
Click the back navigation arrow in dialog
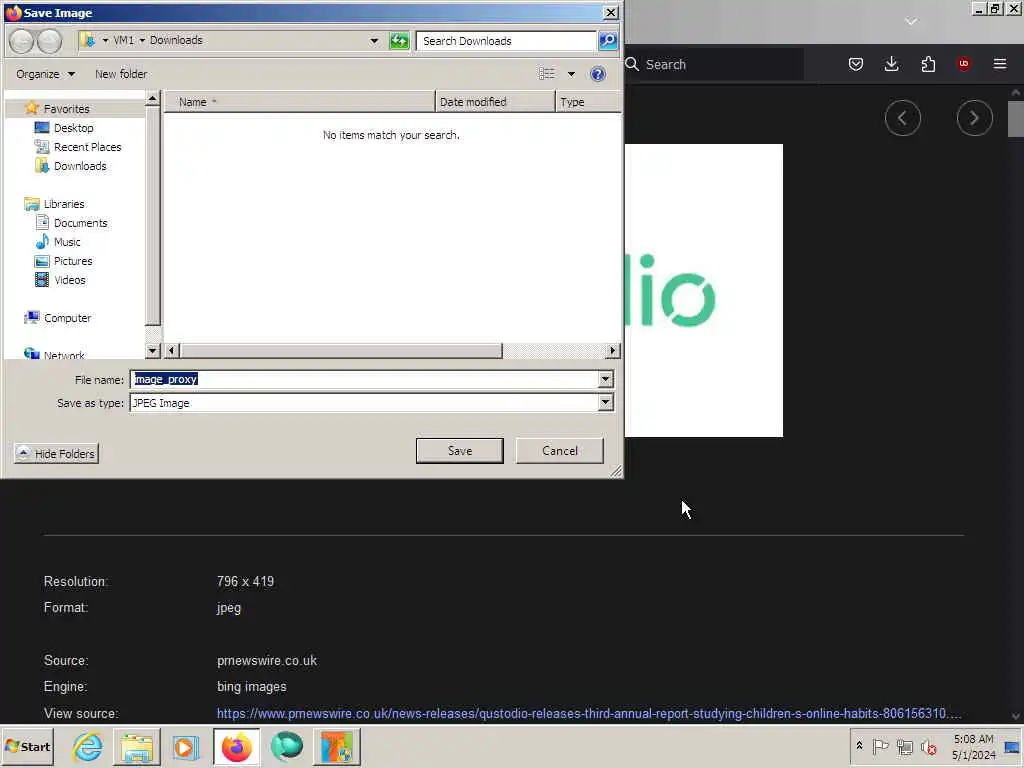22,41
